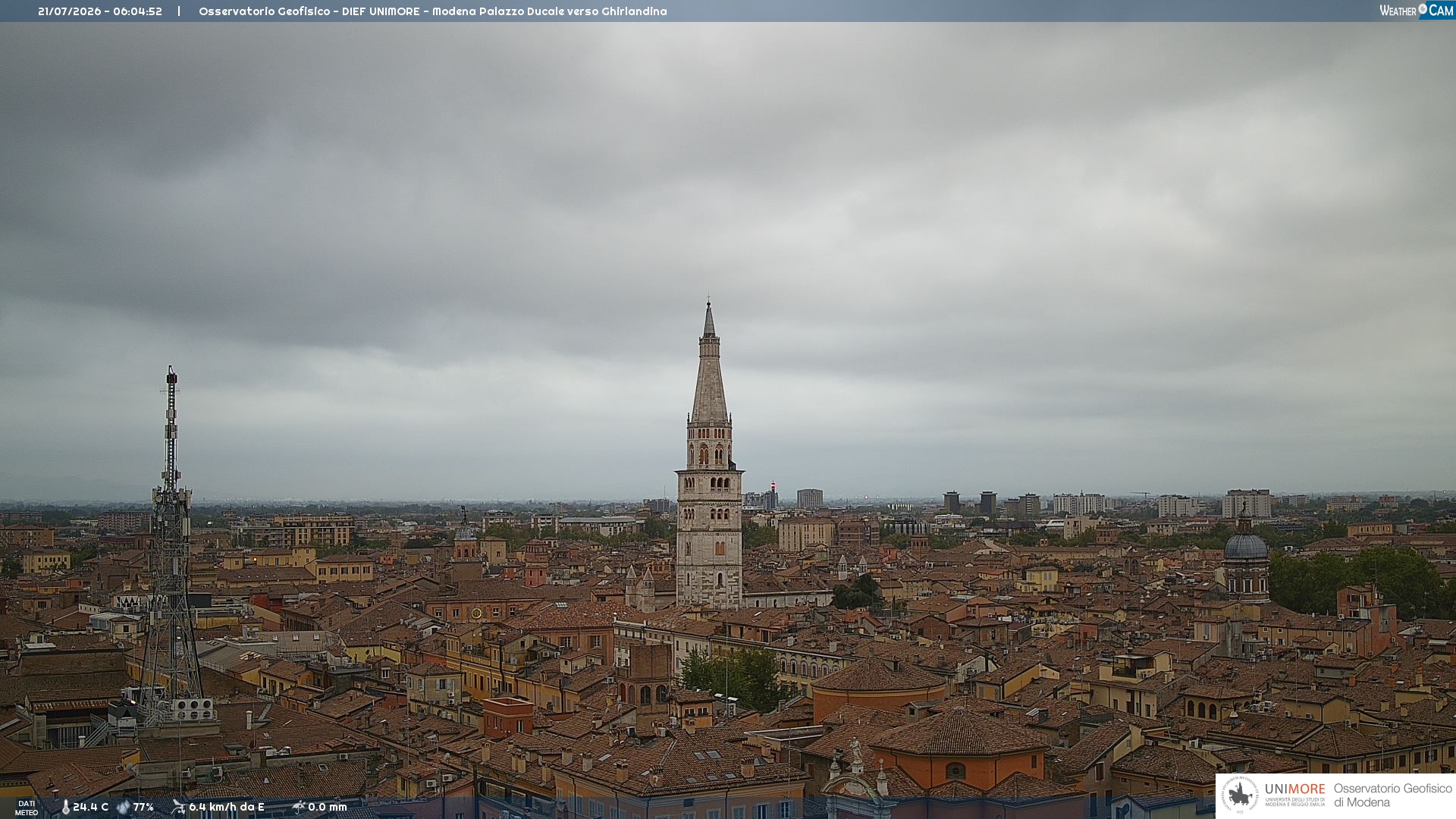The width and height of the screenshot is (1456, 819).
Task: Select the timestamp 21/07/2026 - 06:04:52
Action: [x=100, y=11]
